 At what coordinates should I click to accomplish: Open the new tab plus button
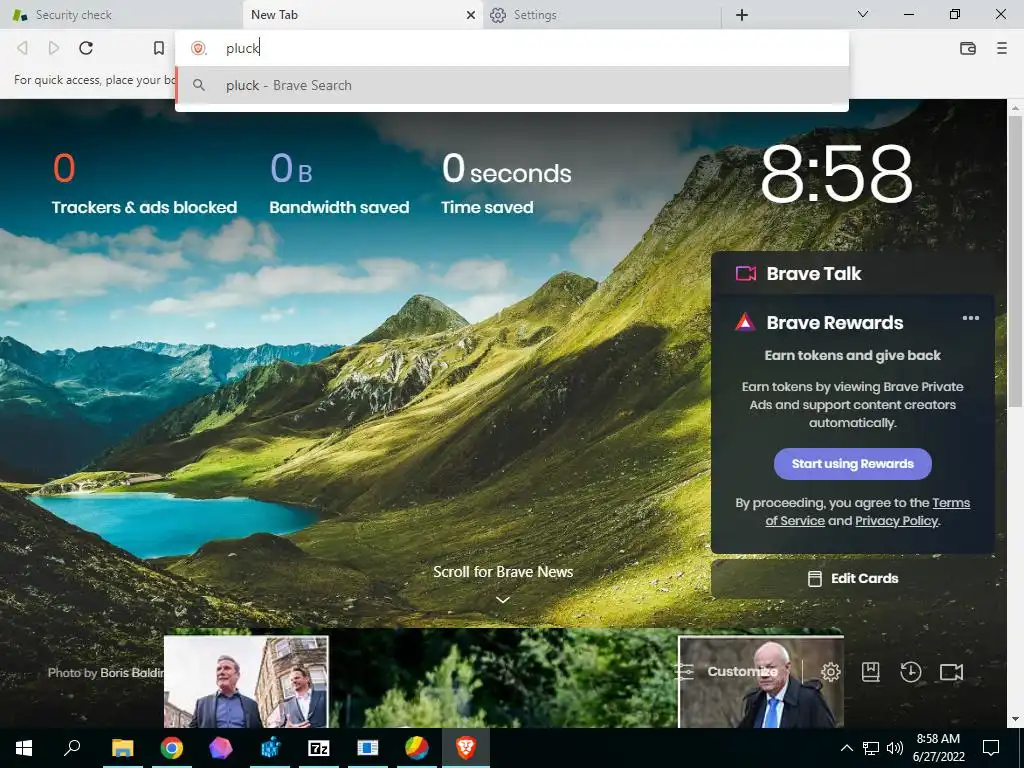click(x=742, y=15)
